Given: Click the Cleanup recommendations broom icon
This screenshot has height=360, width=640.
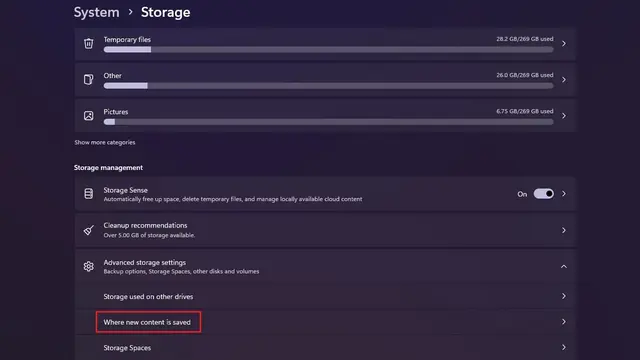Looking at the screenshot, I should (88, 230).
